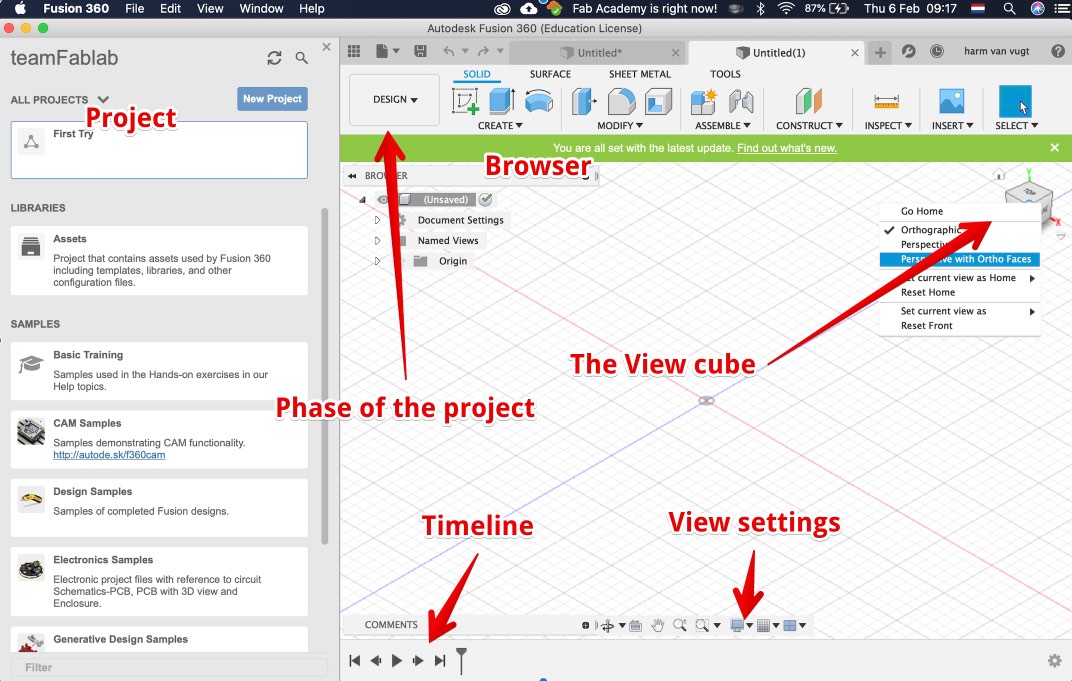Screen dimensions: 1072x681
Task: Click the New Component icon
Action: point(704,101)
